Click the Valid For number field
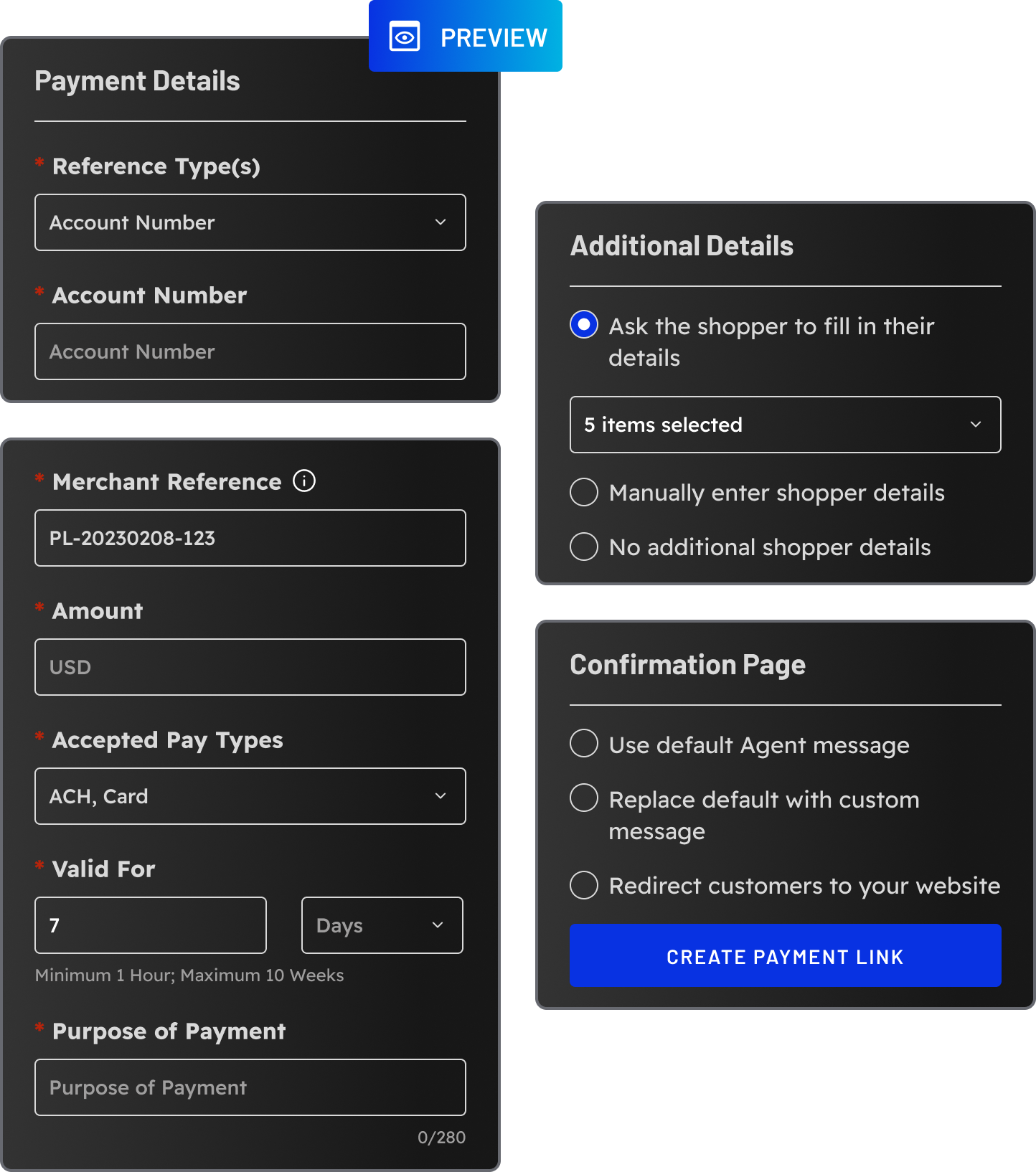 pos(151,925)
